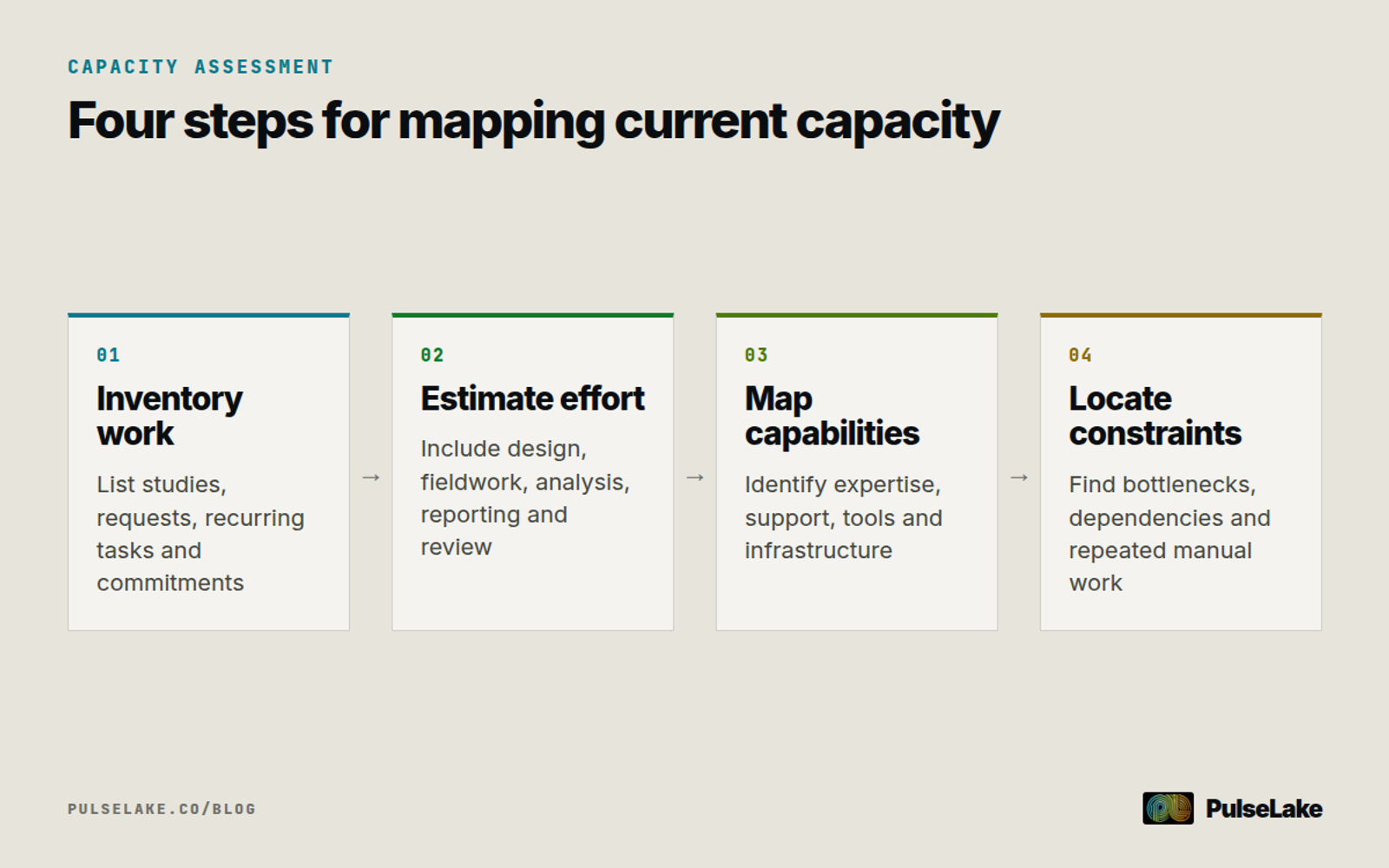Click step number 04
The image size is (1389, 868).
pyautogui.click(x=1080, y=355)
